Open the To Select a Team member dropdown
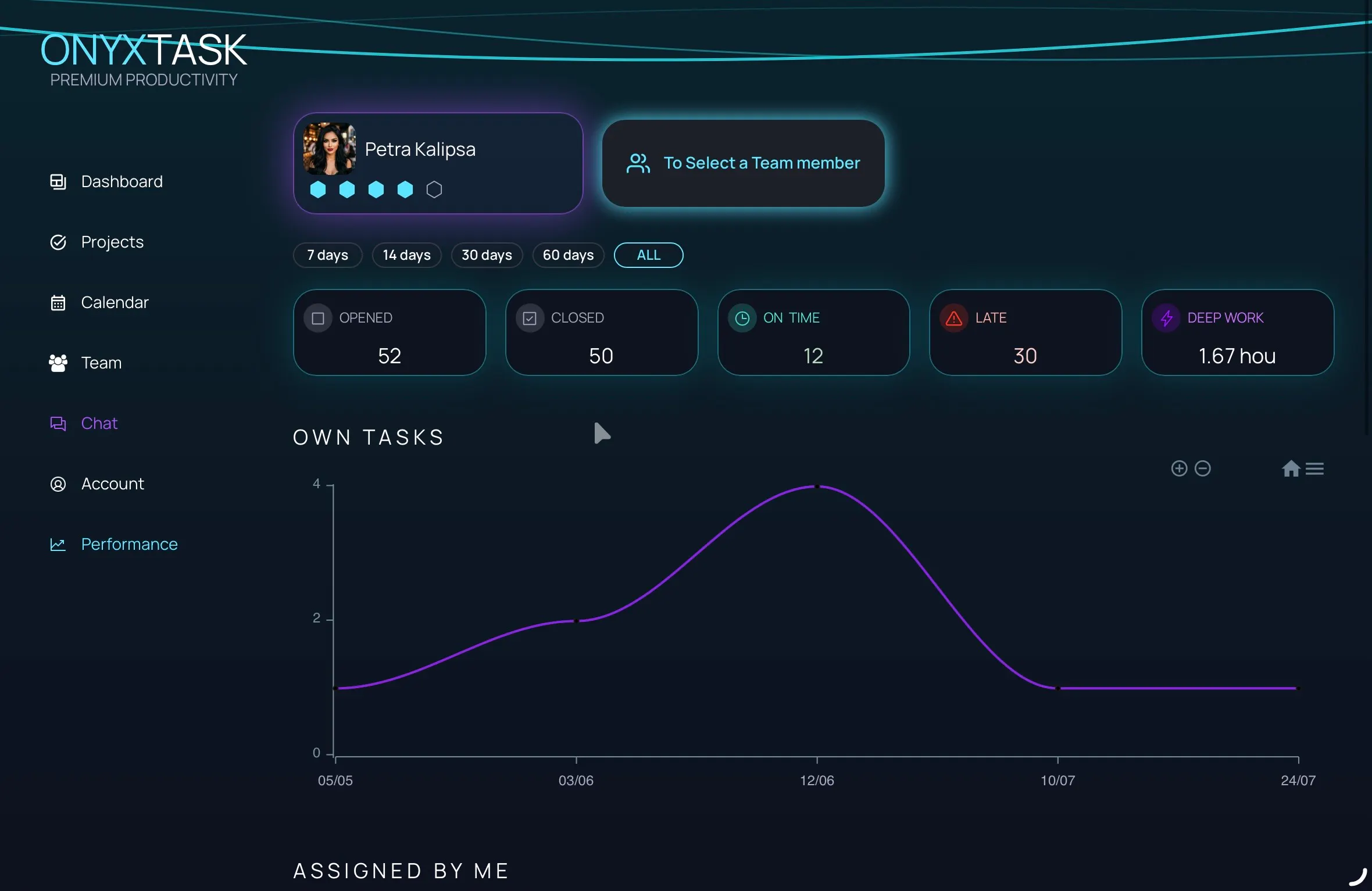The width and height of the screenshot is (1372, 891). pos(744,163)
